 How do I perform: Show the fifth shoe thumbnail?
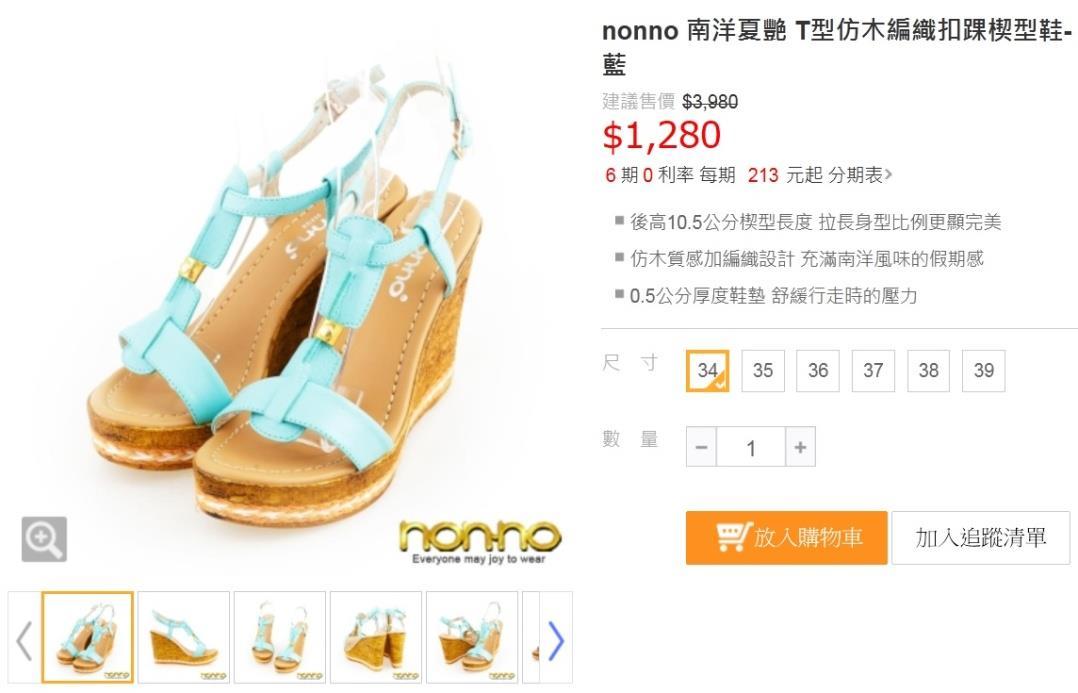point(472,637)
